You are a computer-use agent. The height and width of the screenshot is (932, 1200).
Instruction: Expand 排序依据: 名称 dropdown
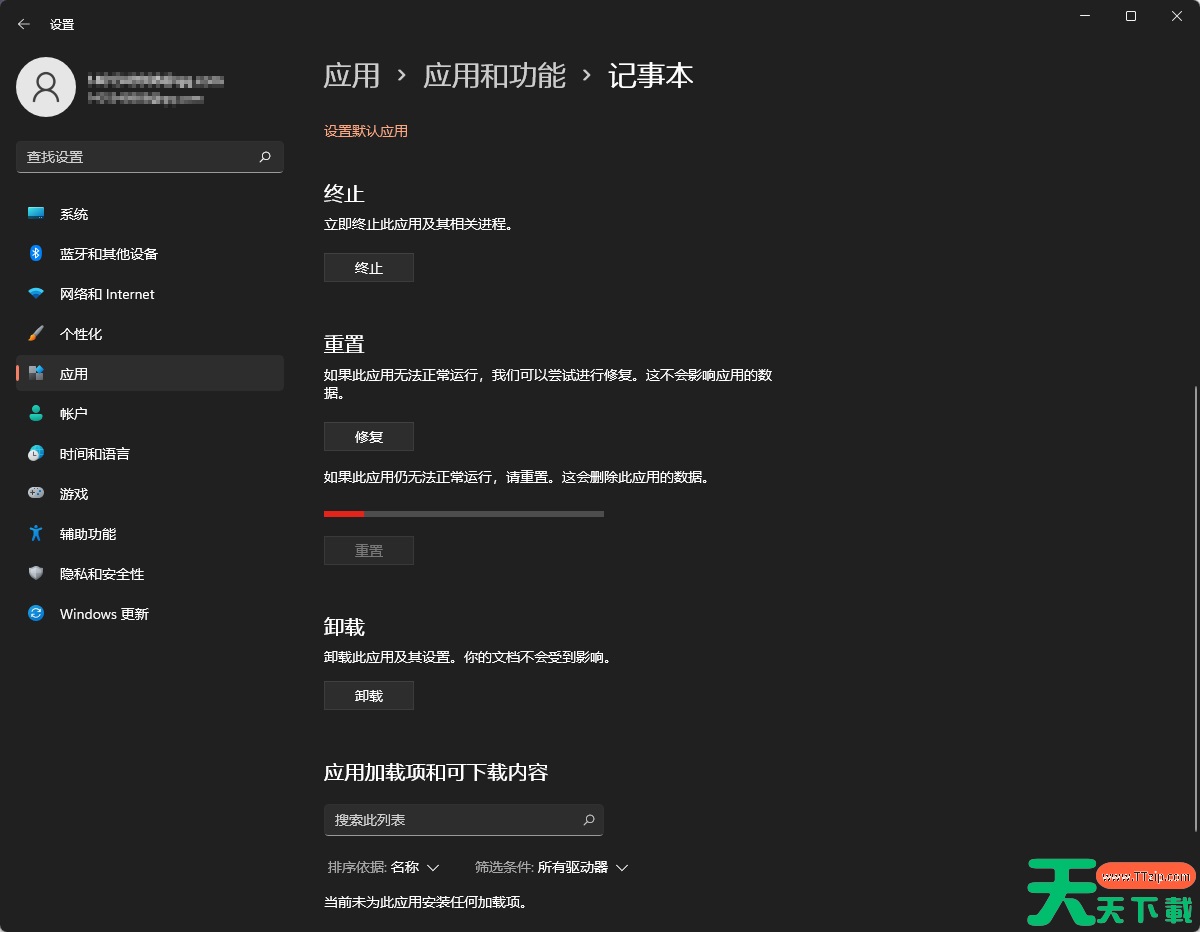(384, 867)
